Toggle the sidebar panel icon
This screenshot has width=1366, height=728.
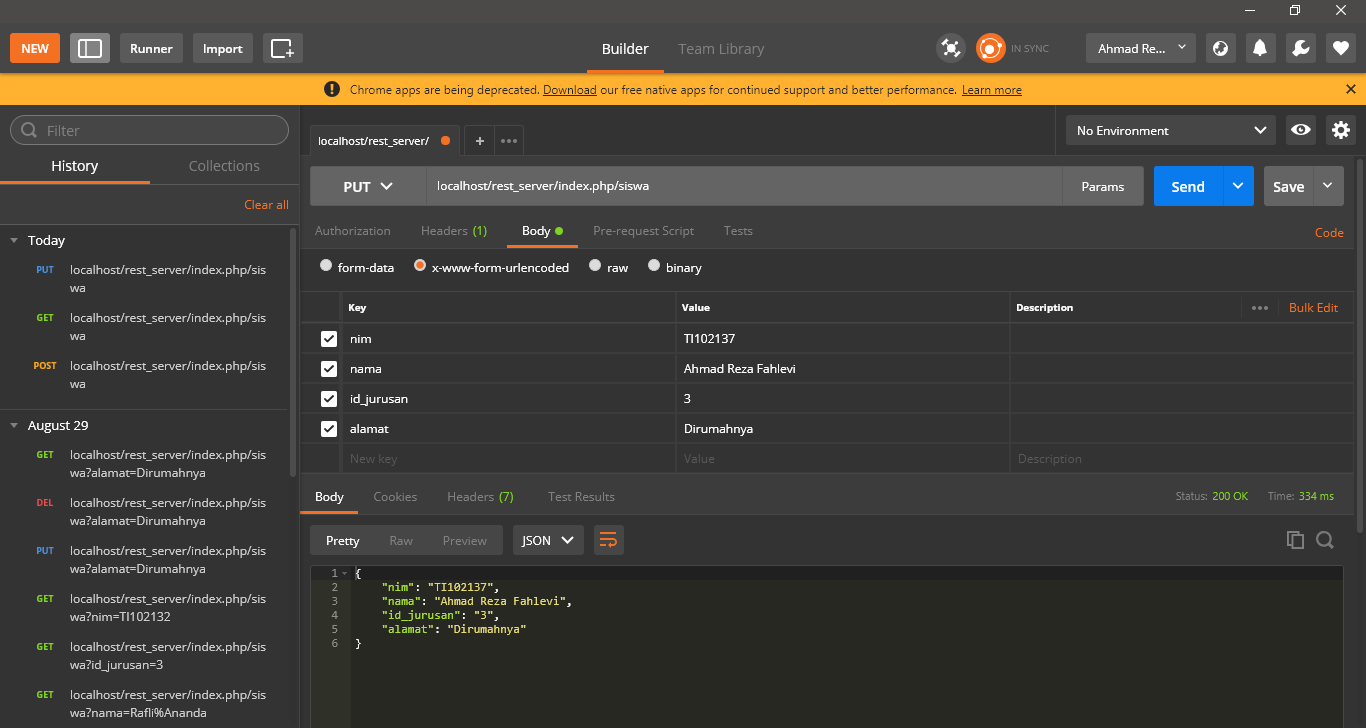90,48
